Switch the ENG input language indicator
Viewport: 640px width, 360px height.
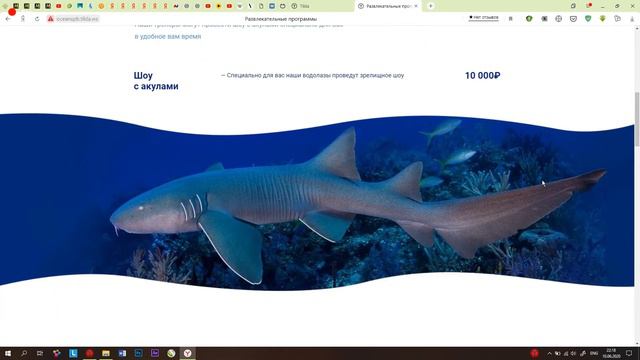click(x=594, y=353)
